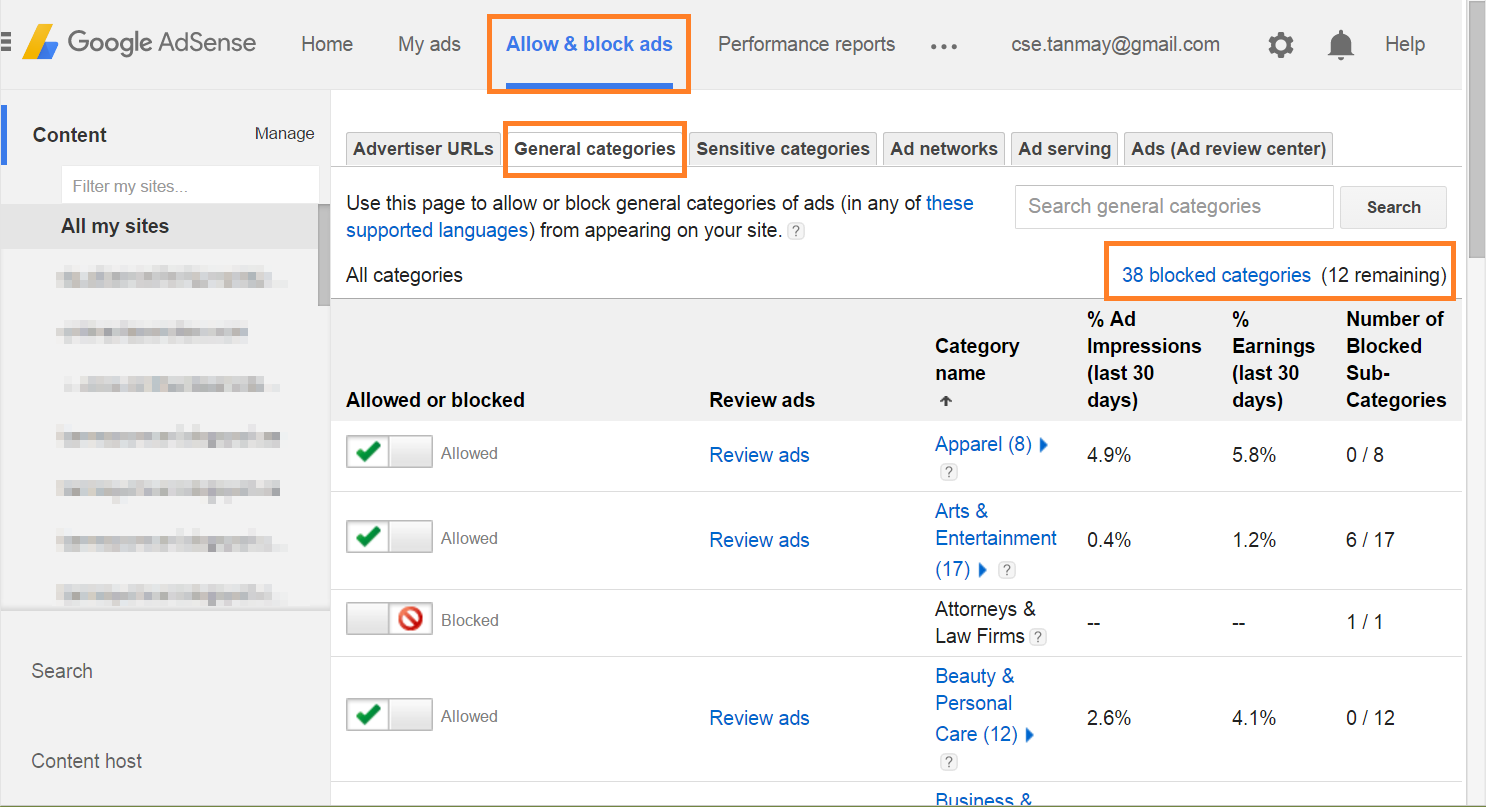
Task: Click the Search general categories field
Action: coord(1173,207)
